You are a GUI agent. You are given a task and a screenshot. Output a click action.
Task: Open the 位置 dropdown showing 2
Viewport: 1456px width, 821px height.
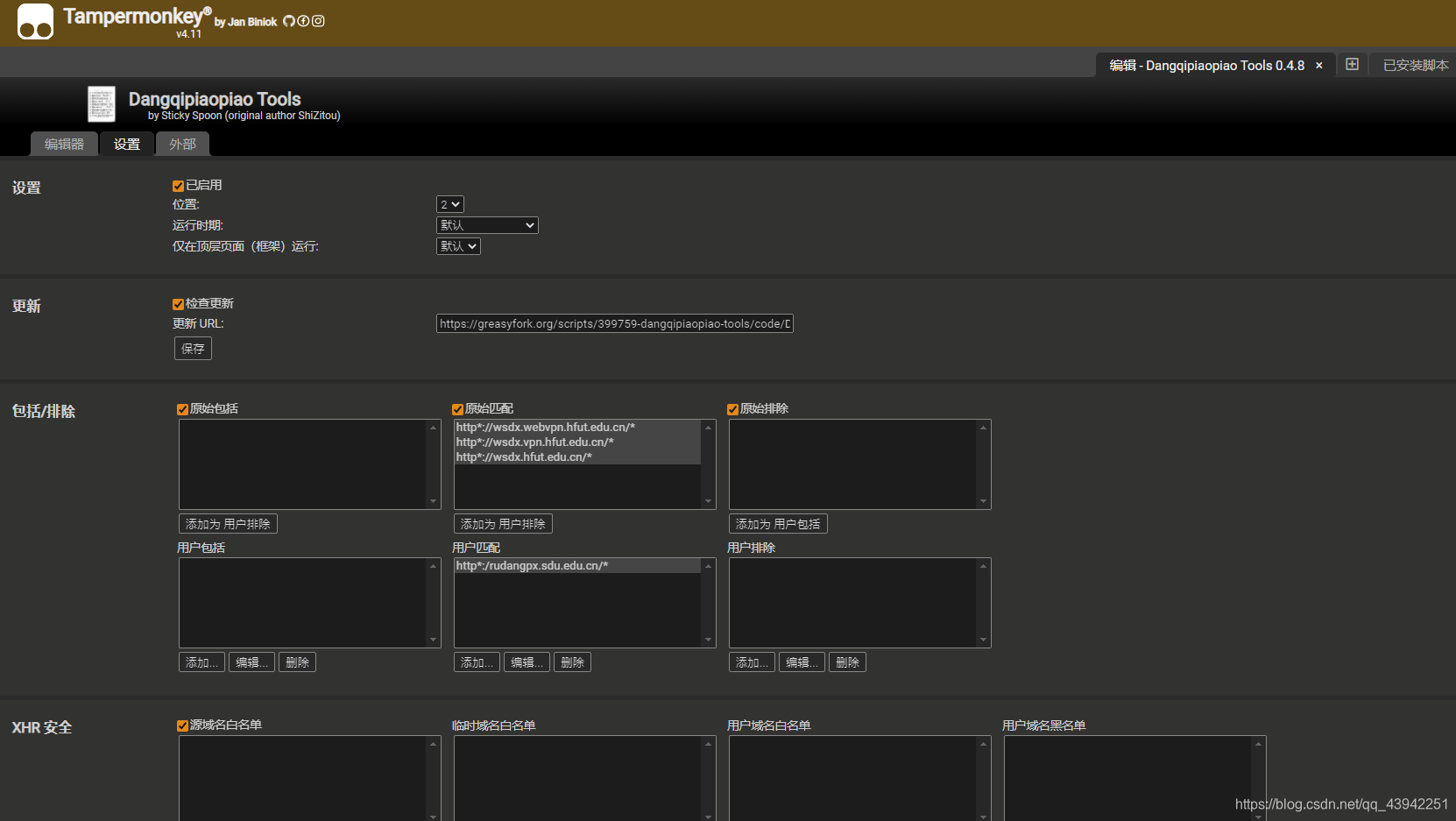pyautogui.click(x=450, y=204)
